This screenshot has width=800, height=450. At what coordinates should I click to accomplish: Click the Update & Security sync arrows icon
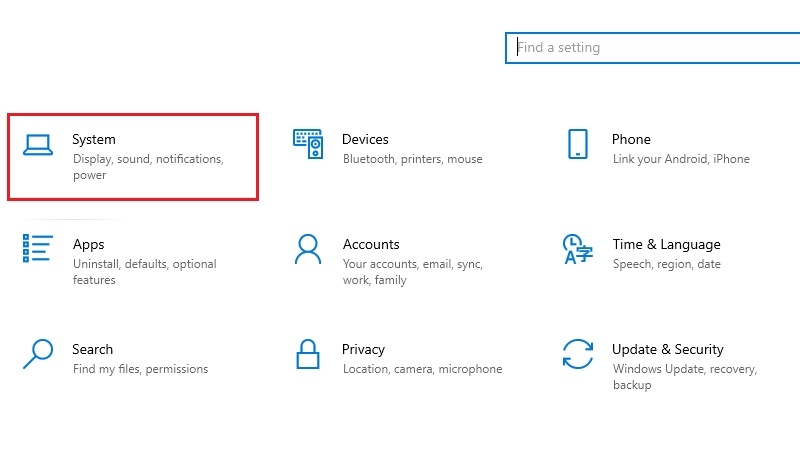click(x=578, y=354)
